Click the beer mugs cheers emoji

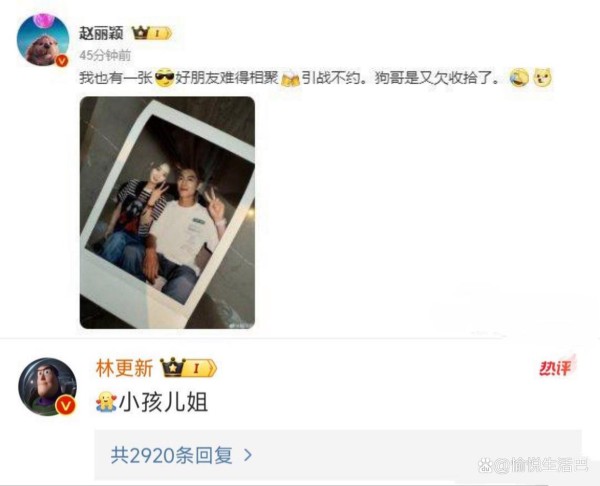pyautogui.click(x=290, y=79)
